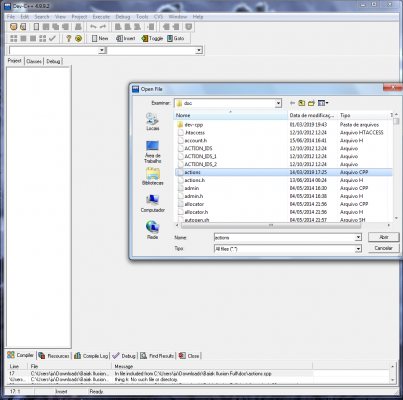403x400 pixels.
Task: Expand the right class browser combo box
Action: 199,50
